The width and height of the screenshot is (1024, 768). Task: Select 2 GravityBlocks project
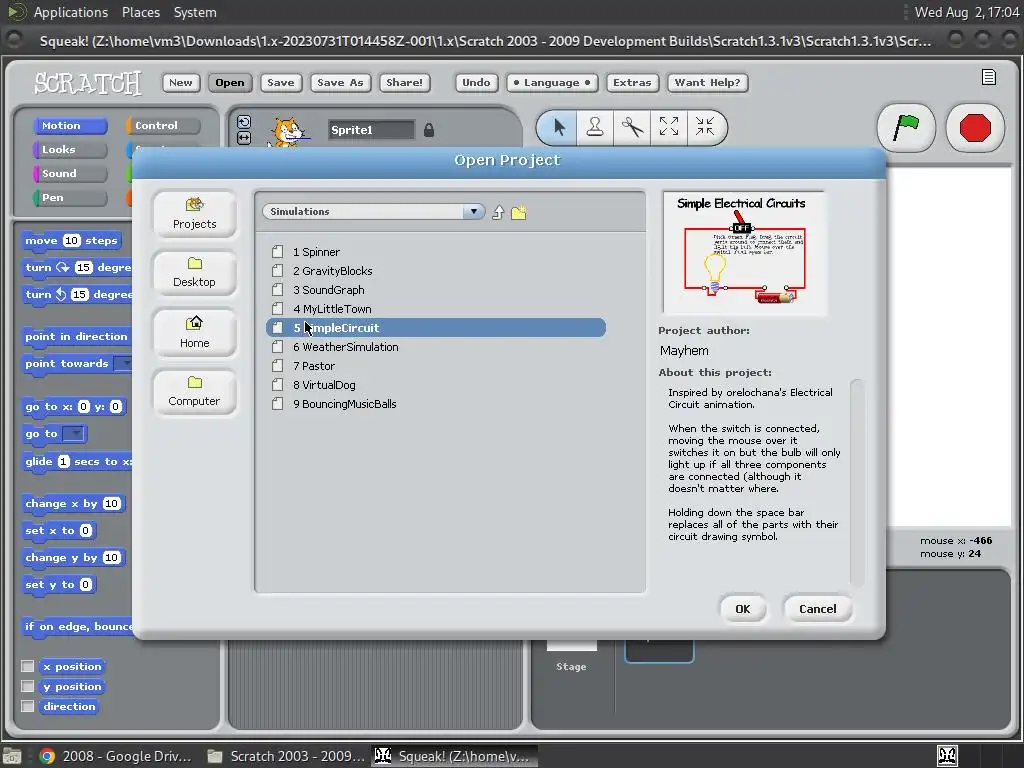coord(436,270)
